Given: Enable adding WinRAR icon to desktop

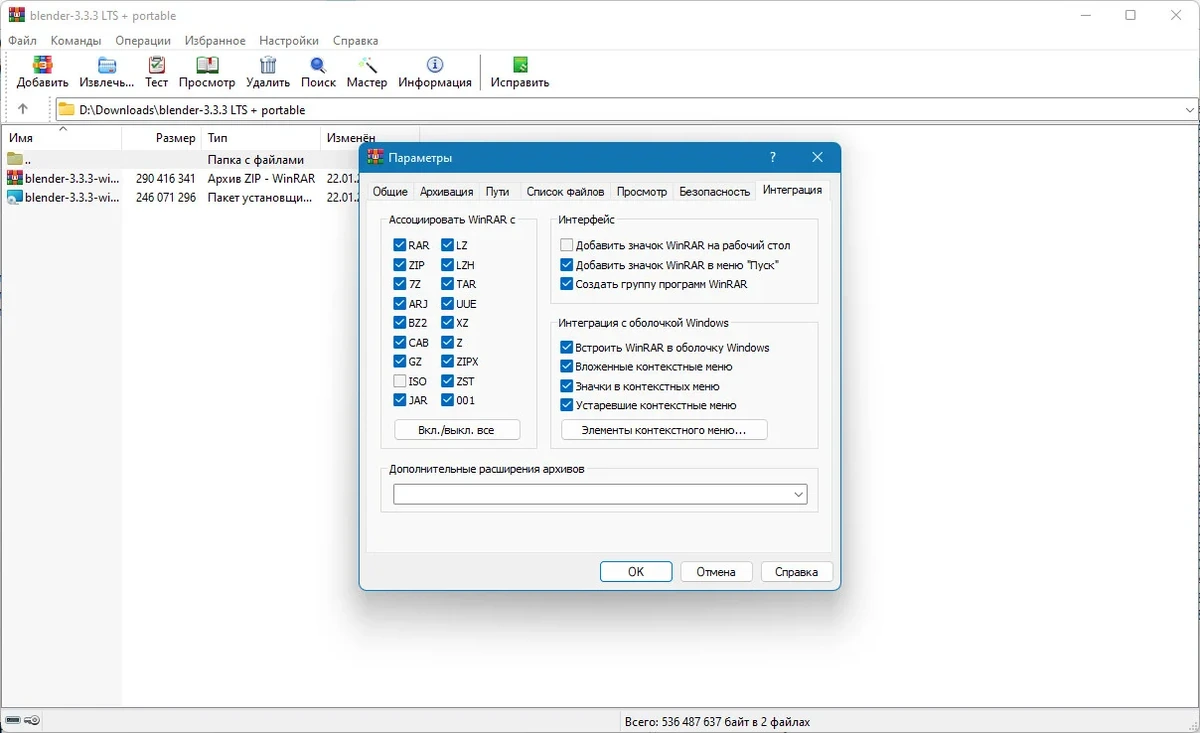Looking at the screenshot, I should click(567, 245).
